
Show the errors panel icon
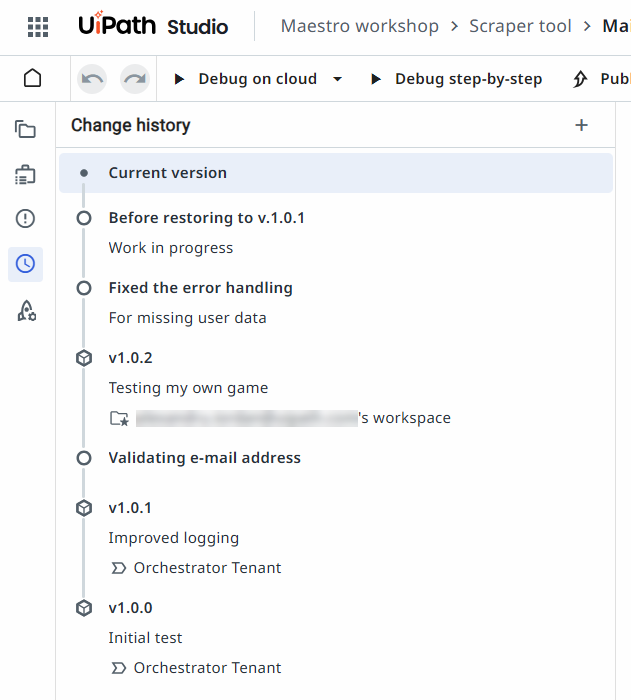click(x=25, y=219)
